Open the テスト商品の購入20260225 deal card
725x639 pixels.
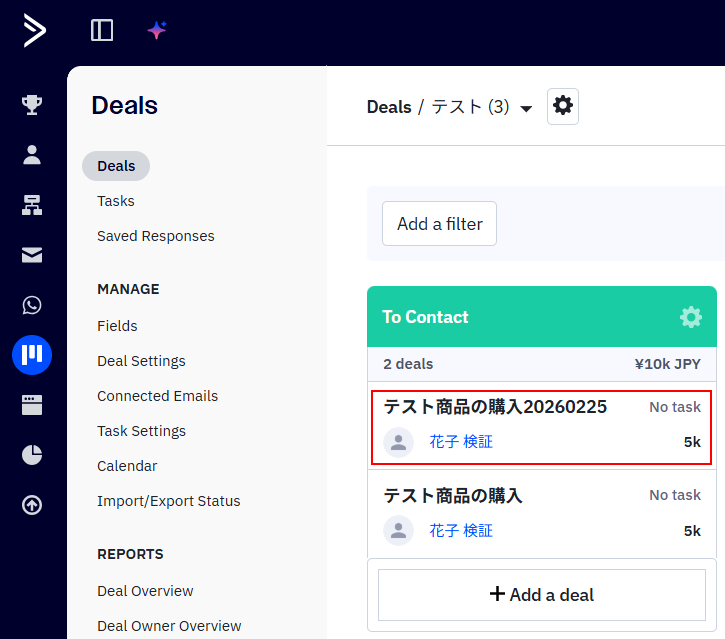496,407
